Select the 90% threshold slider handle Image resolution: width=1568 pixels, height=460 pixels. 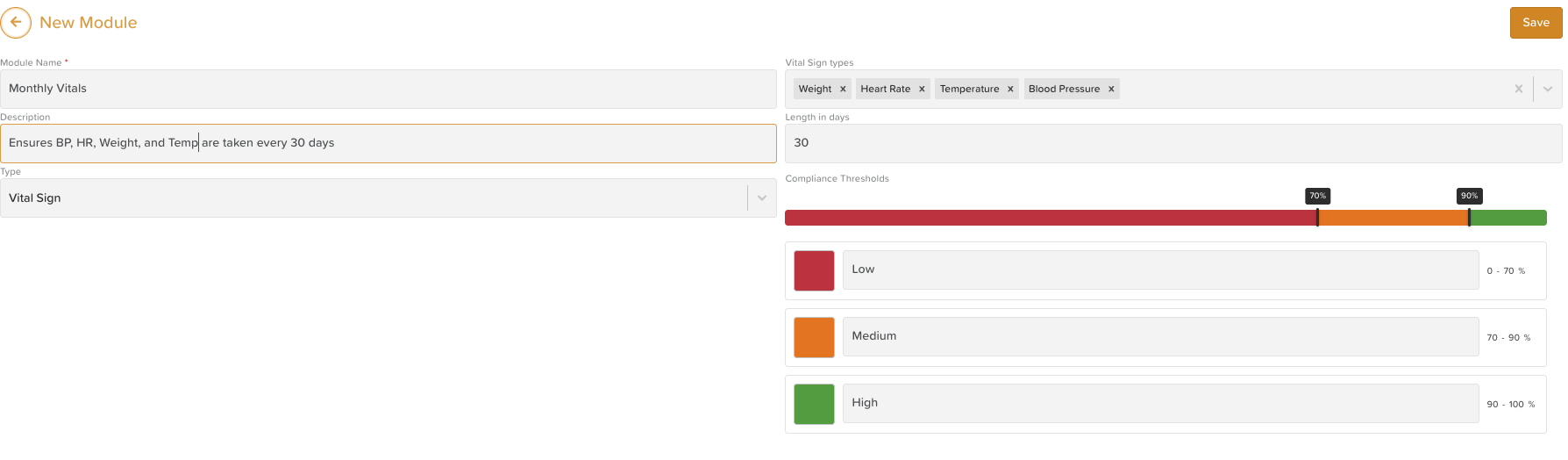coord(1469,218)
